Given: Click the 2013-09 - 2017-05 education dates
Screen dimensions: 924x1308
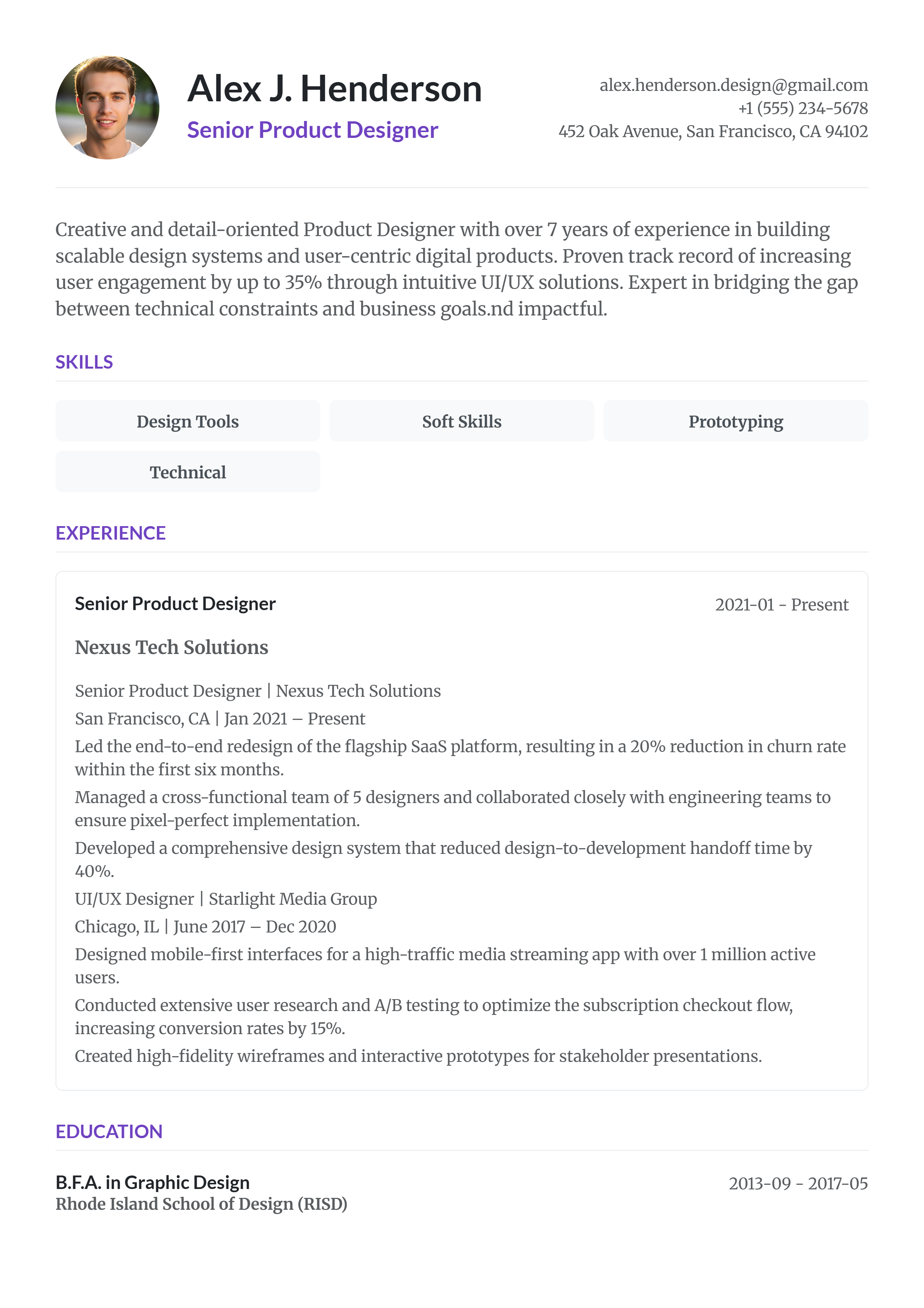Looking at the screenshot, I should (798, 1184).
